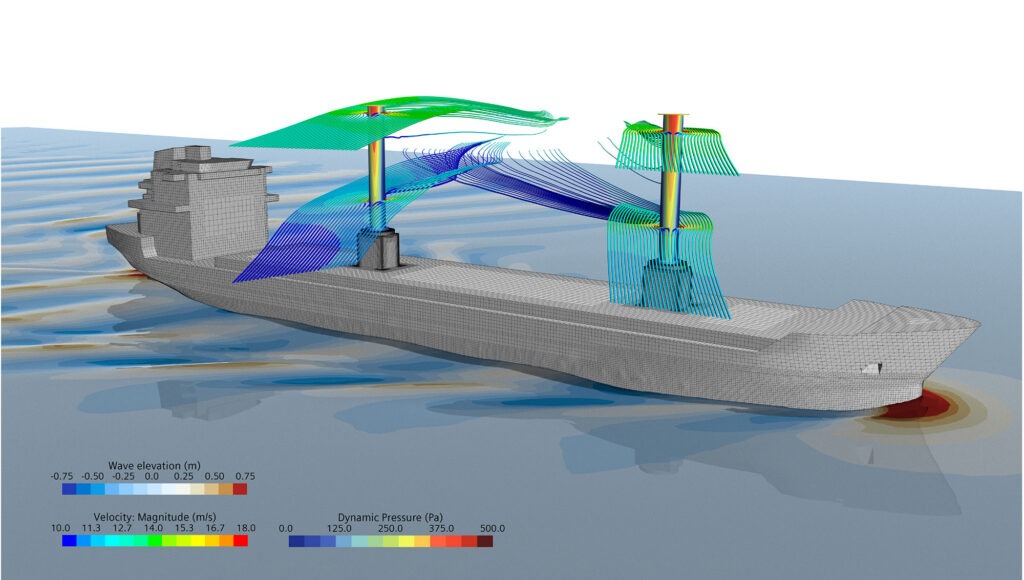Select the 'Wave elevation (m)' legend title

(x=154, y=466)
